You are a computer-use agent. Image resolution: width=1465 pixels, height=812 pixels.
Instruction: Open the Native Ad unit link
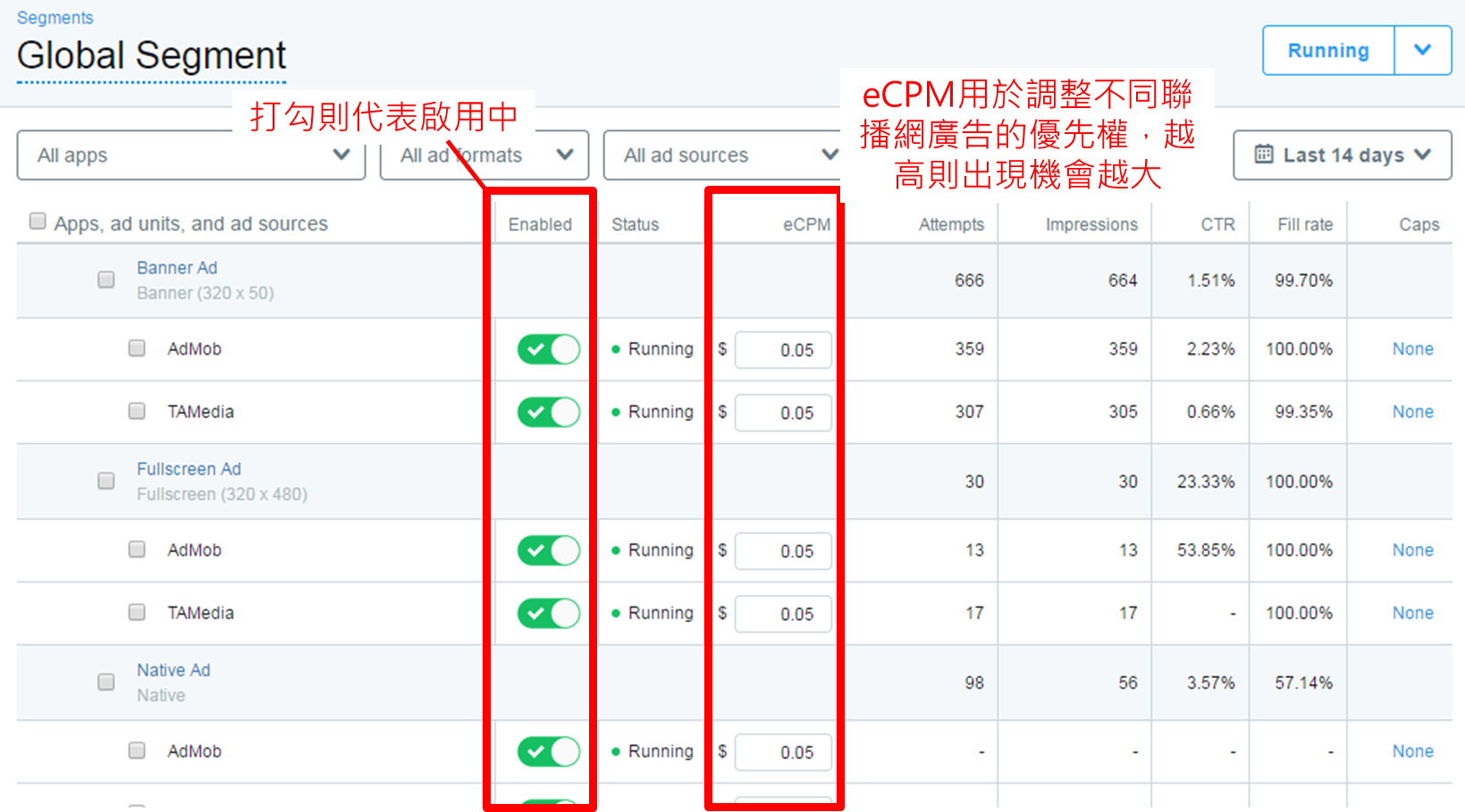coord(173,670)
